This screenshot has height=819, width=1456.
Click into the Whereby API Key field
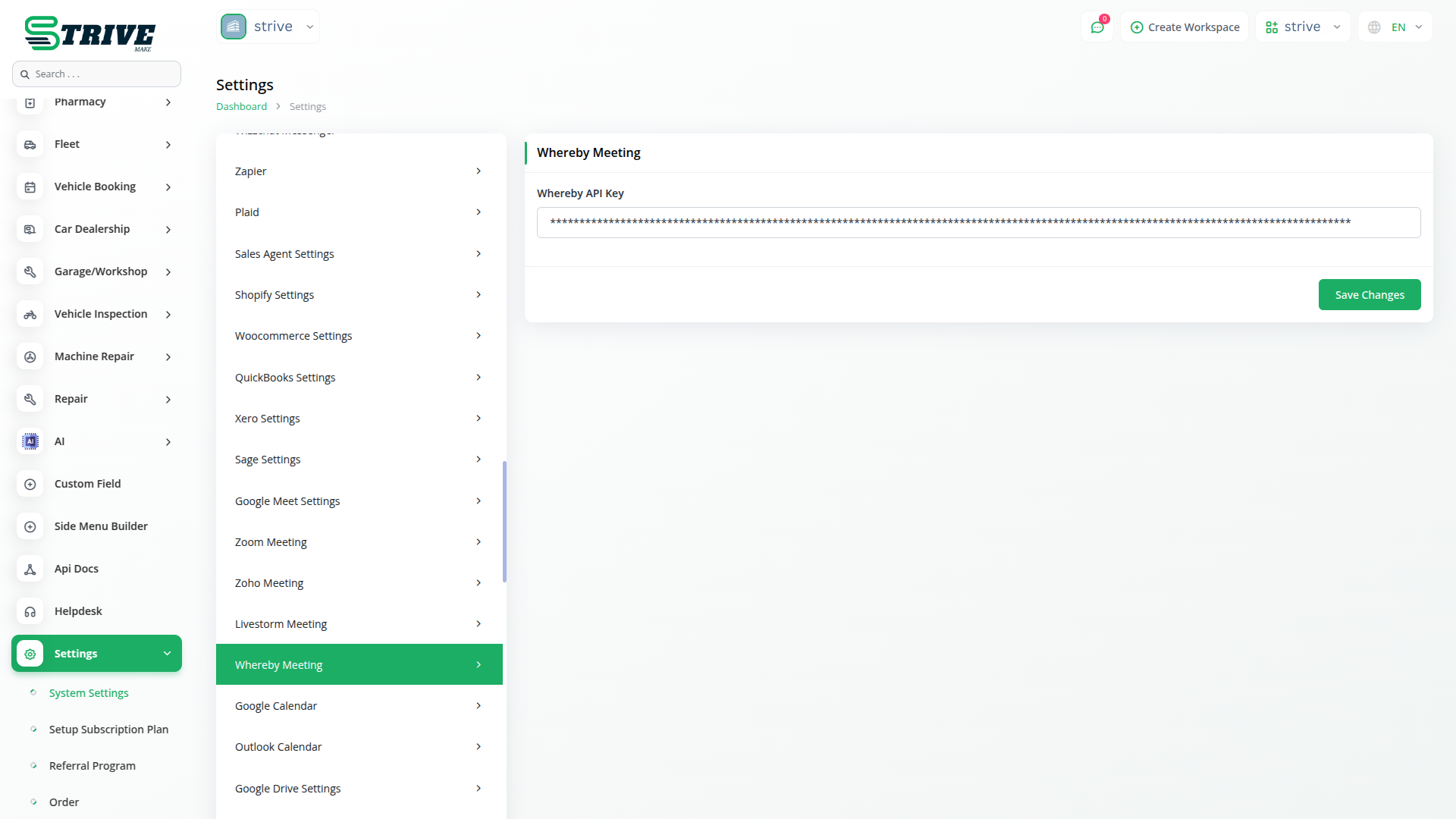click(x=978, y=222)
